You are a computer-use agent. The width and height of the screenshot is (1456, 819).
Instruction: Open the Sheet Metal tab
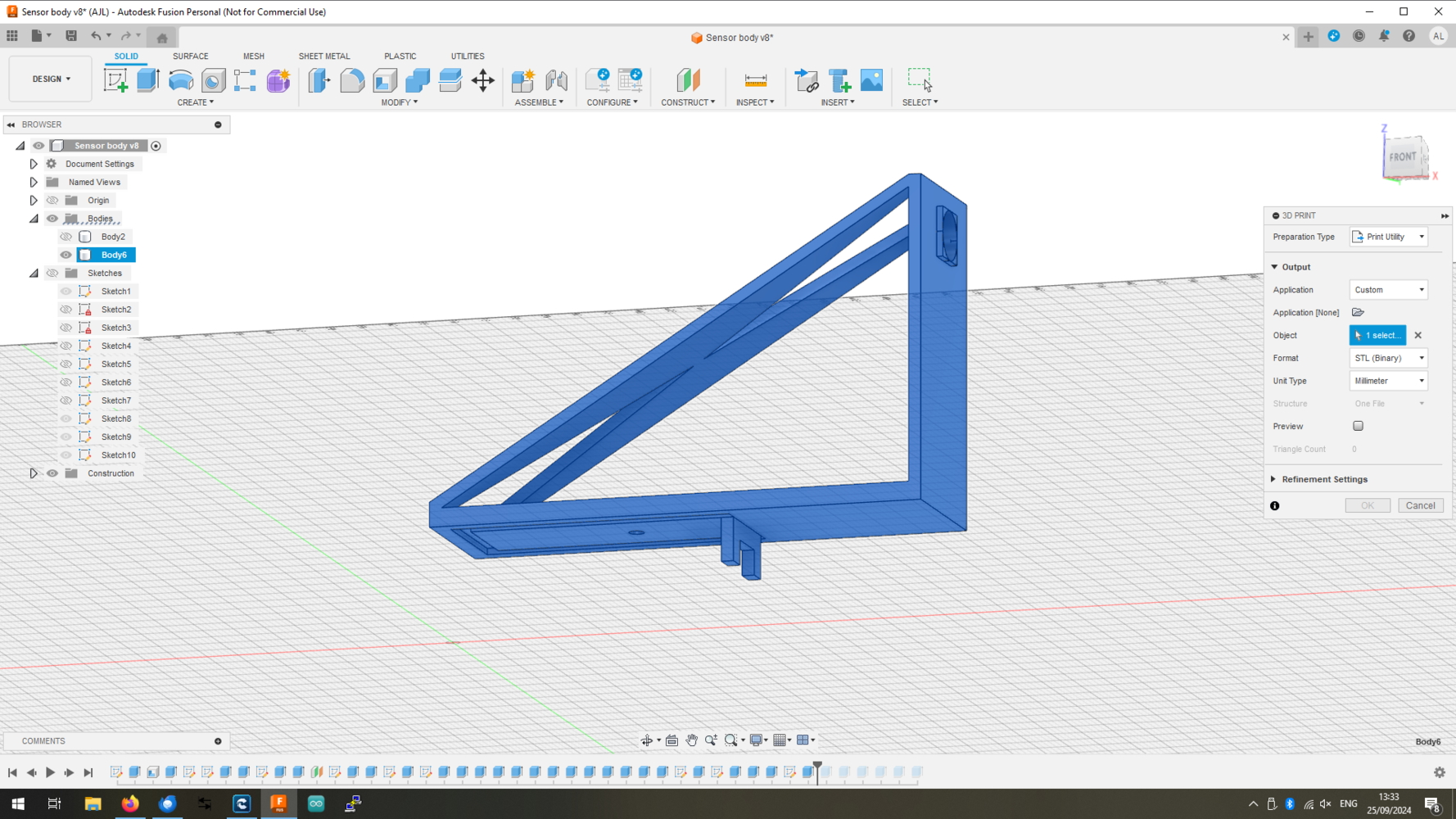click(x=324, y=57)
